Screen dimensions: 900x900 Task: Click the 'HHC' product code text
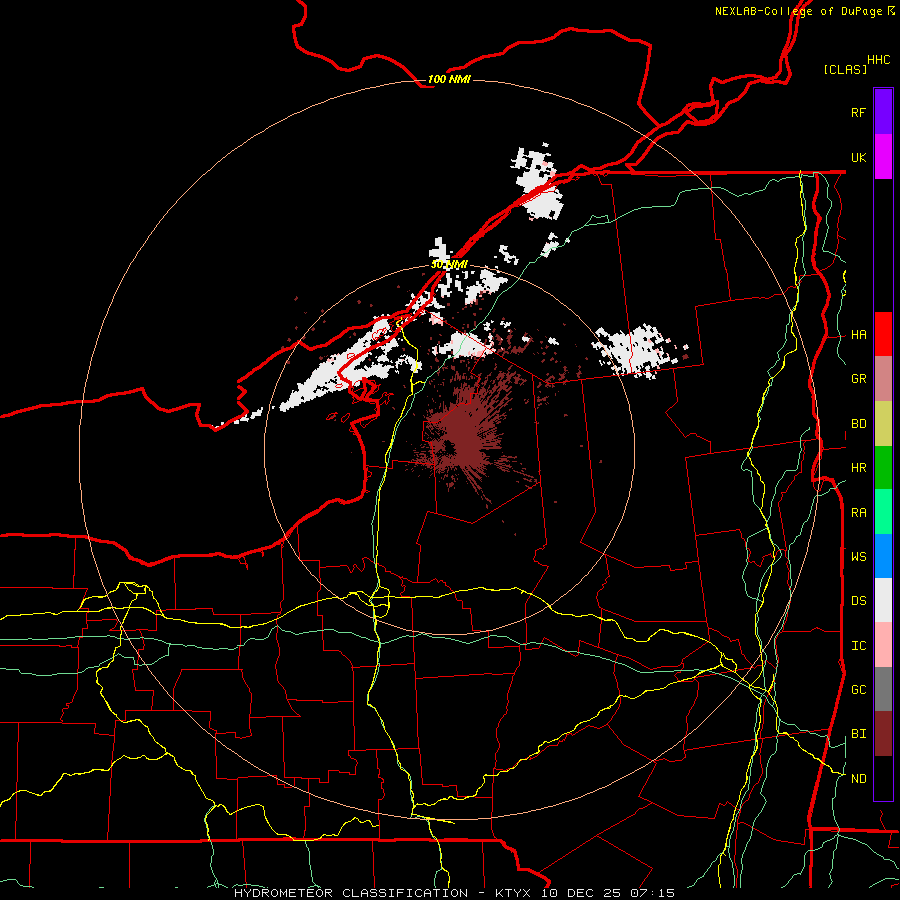(878, 60)
